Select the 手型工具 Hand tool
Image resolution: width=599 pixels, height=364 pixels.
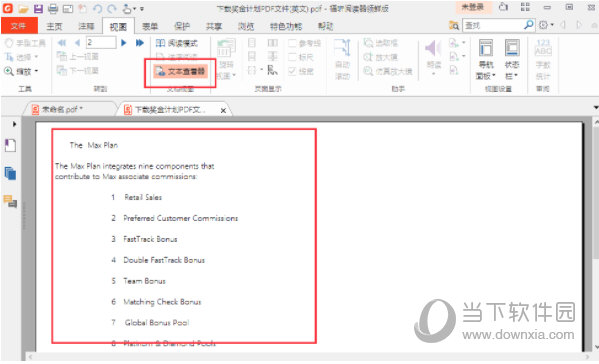[x=25, y=43]
